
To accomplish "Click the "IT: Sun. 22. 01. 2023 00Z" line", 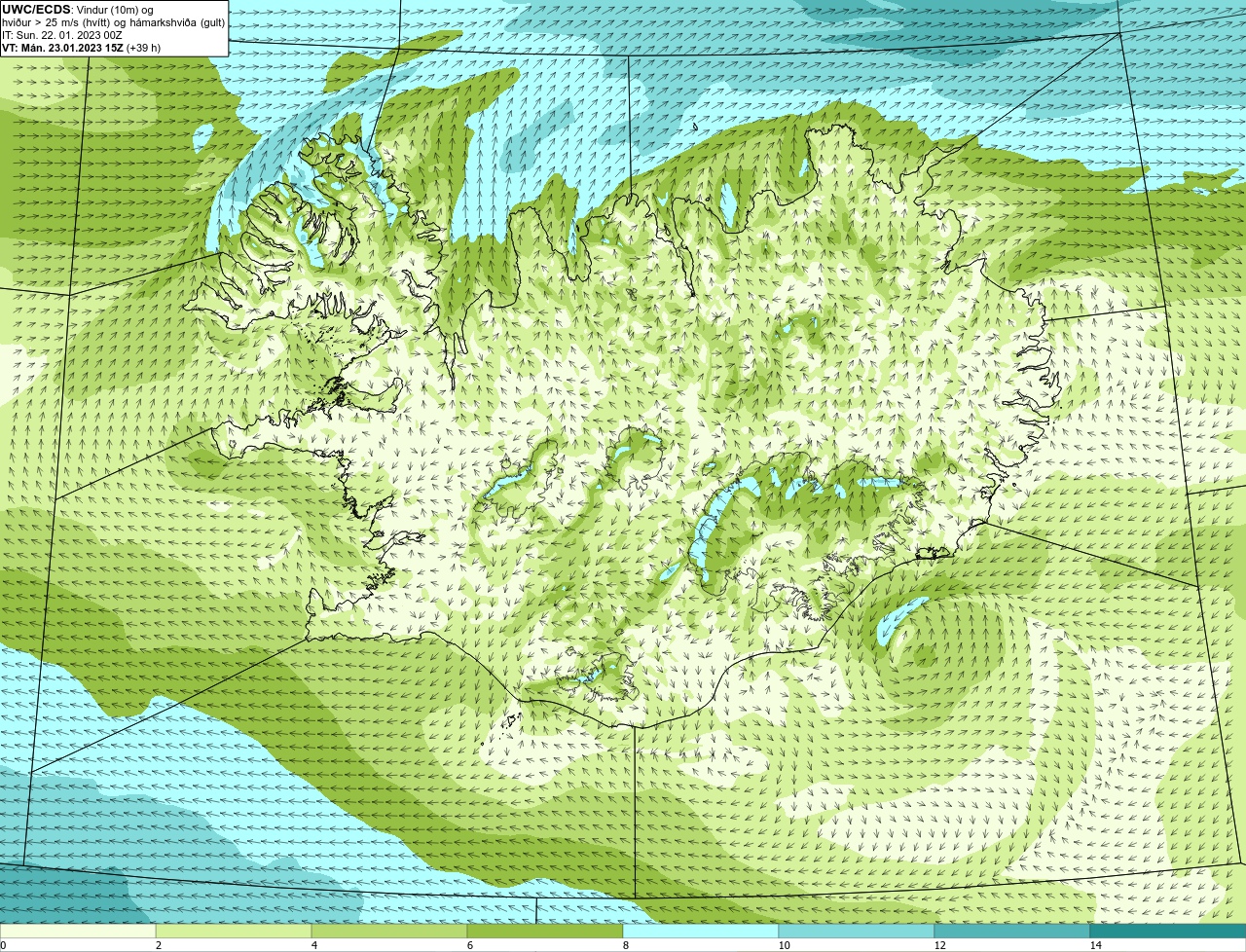I will pyautogui.click(x=61, y=35).
